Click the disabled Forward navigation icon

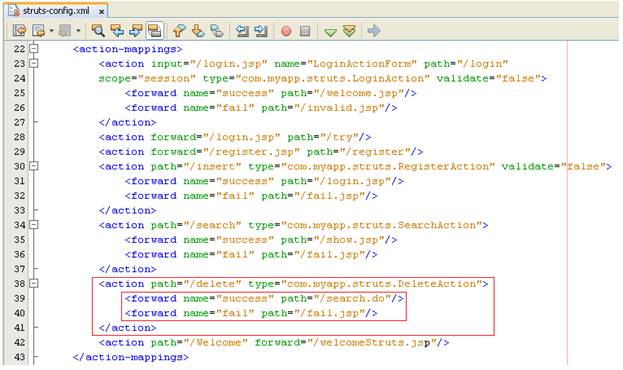(x=65, y=31)
